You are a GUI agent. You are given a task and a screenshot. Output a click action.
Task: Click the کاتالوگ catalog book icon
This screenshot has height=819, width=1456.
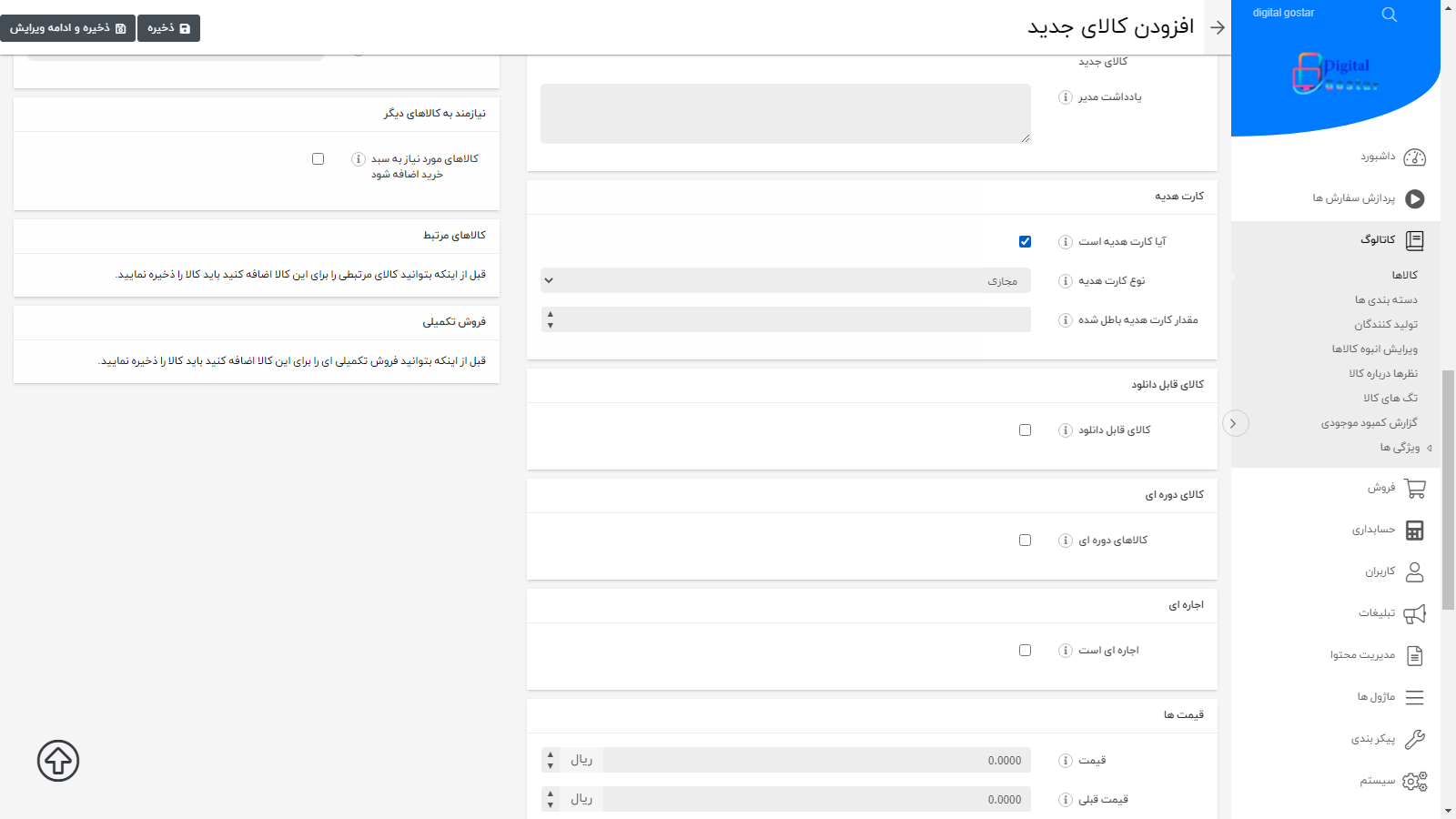coord(1413,240)
